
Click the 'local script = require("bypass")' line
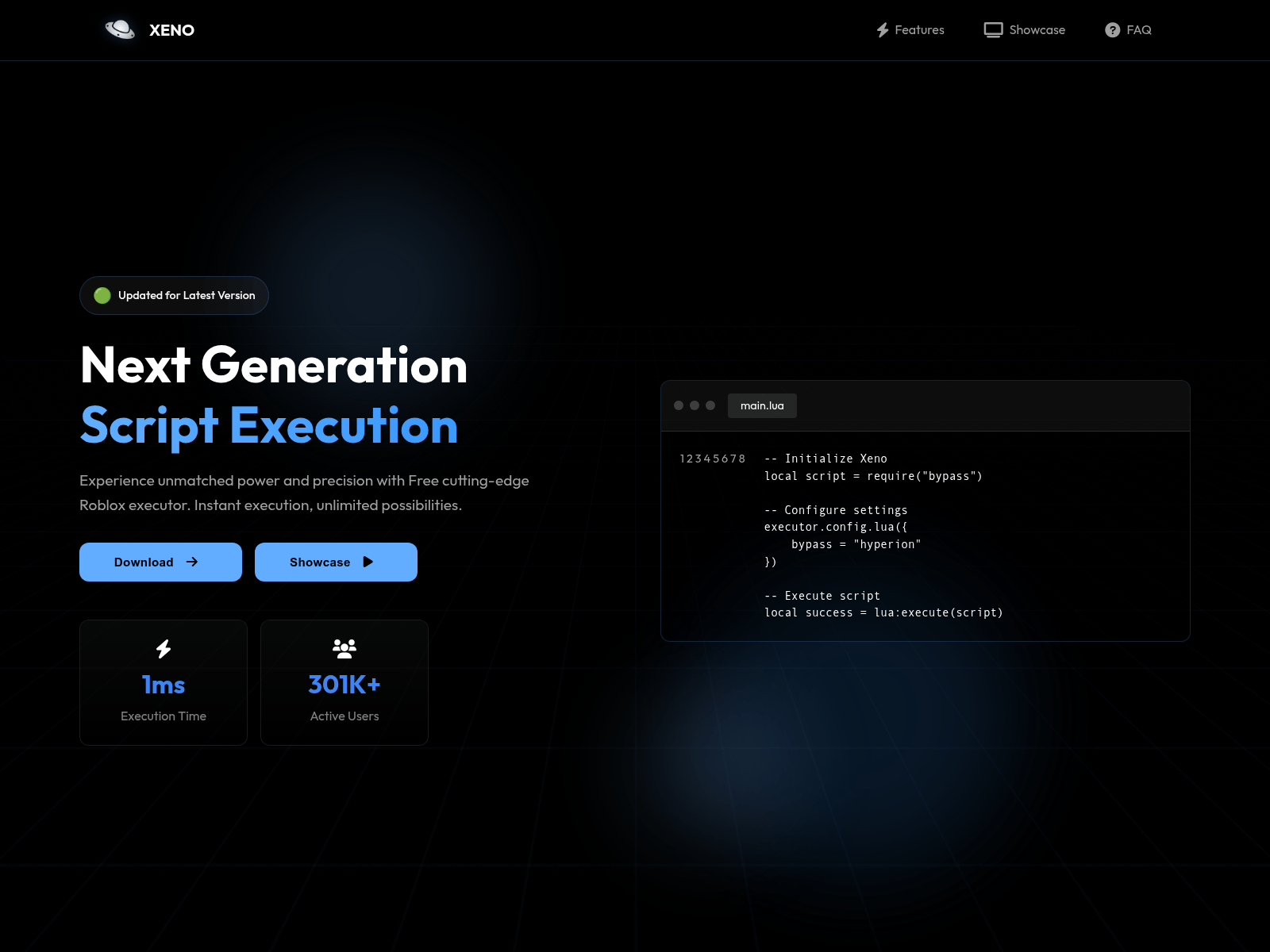873,476
